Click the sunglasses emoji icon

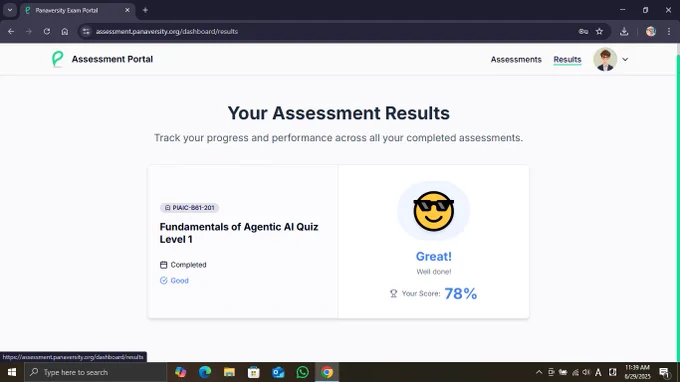click(434, 211)
